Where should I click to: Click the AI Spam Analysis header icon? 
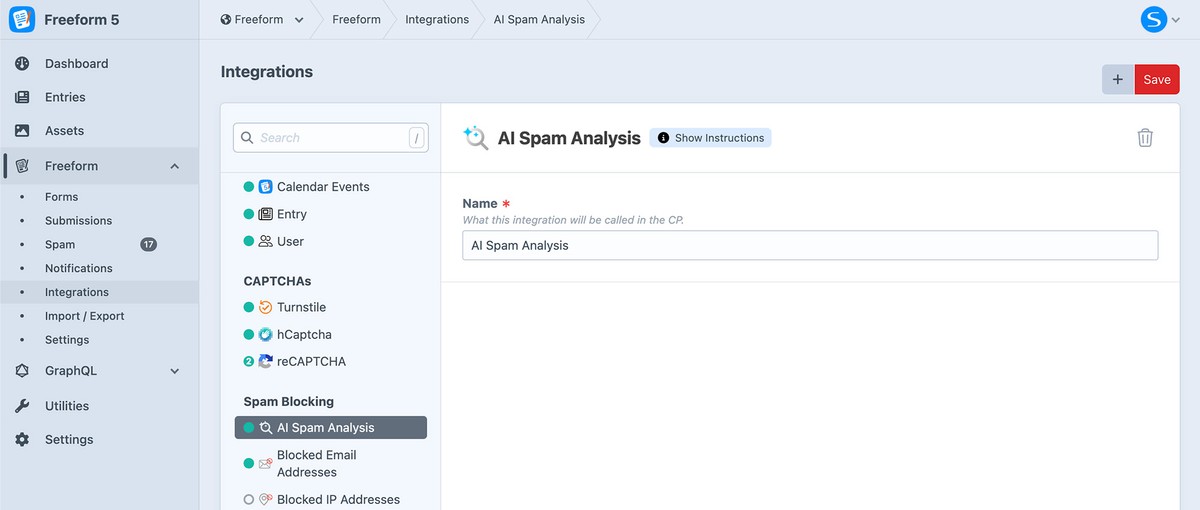coord(476,138)
